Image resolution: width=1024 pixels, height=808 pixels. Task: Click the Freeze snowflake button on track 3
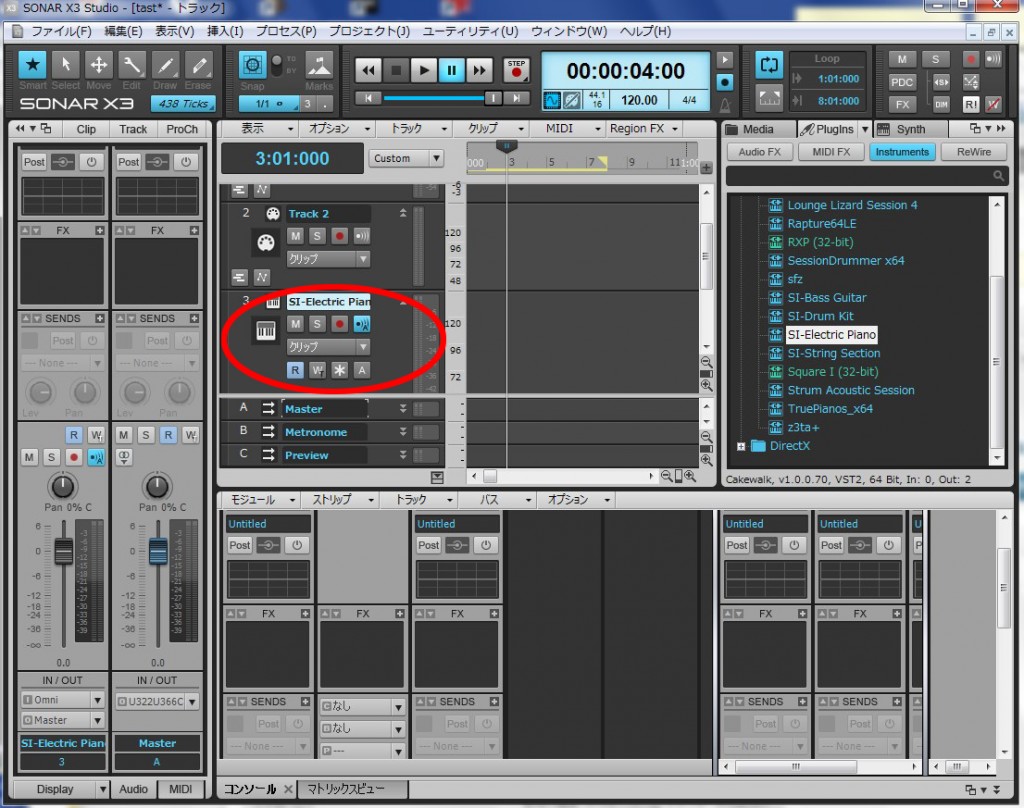coord(340,370)
